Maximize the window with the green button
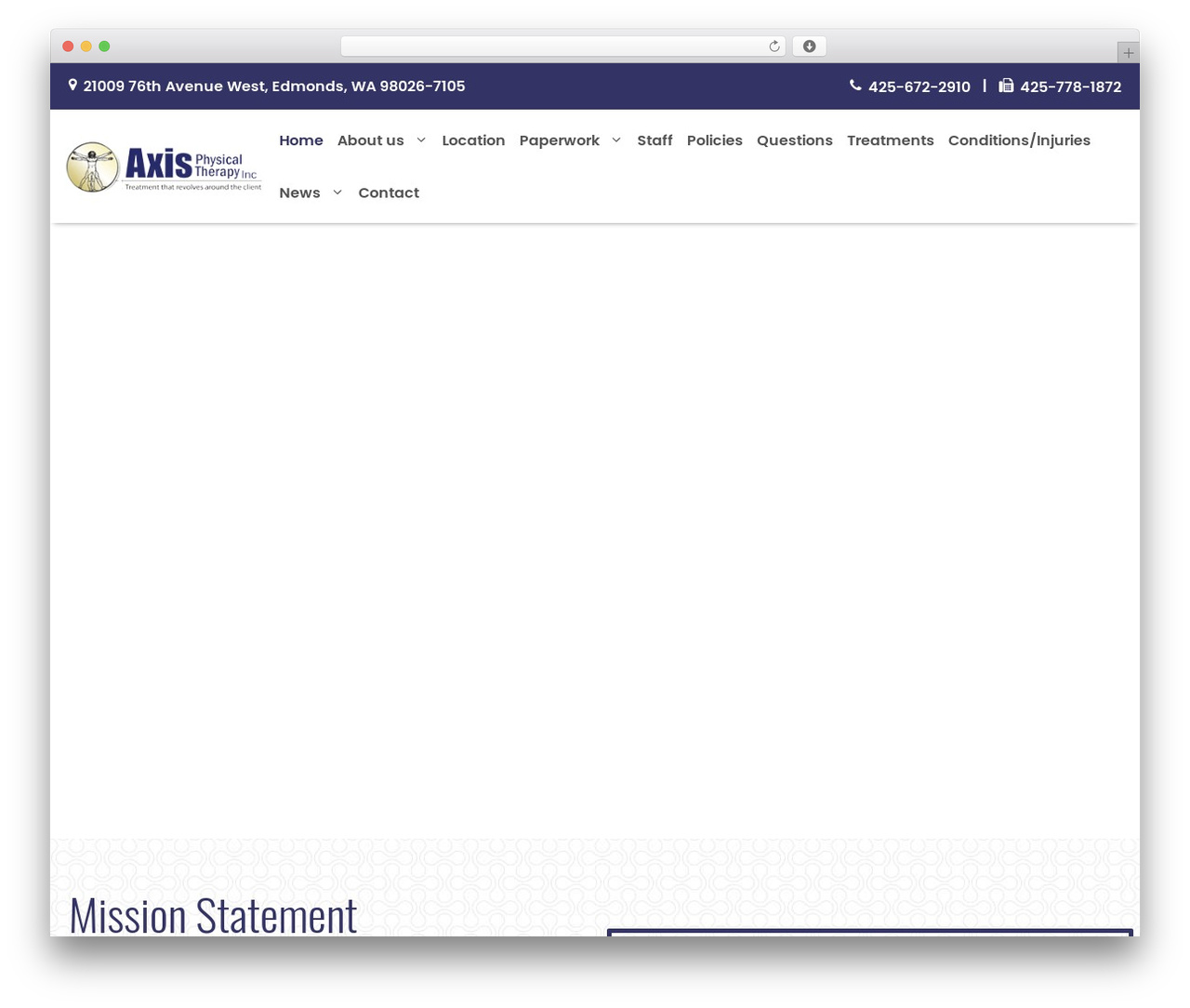 click(104, 46)
